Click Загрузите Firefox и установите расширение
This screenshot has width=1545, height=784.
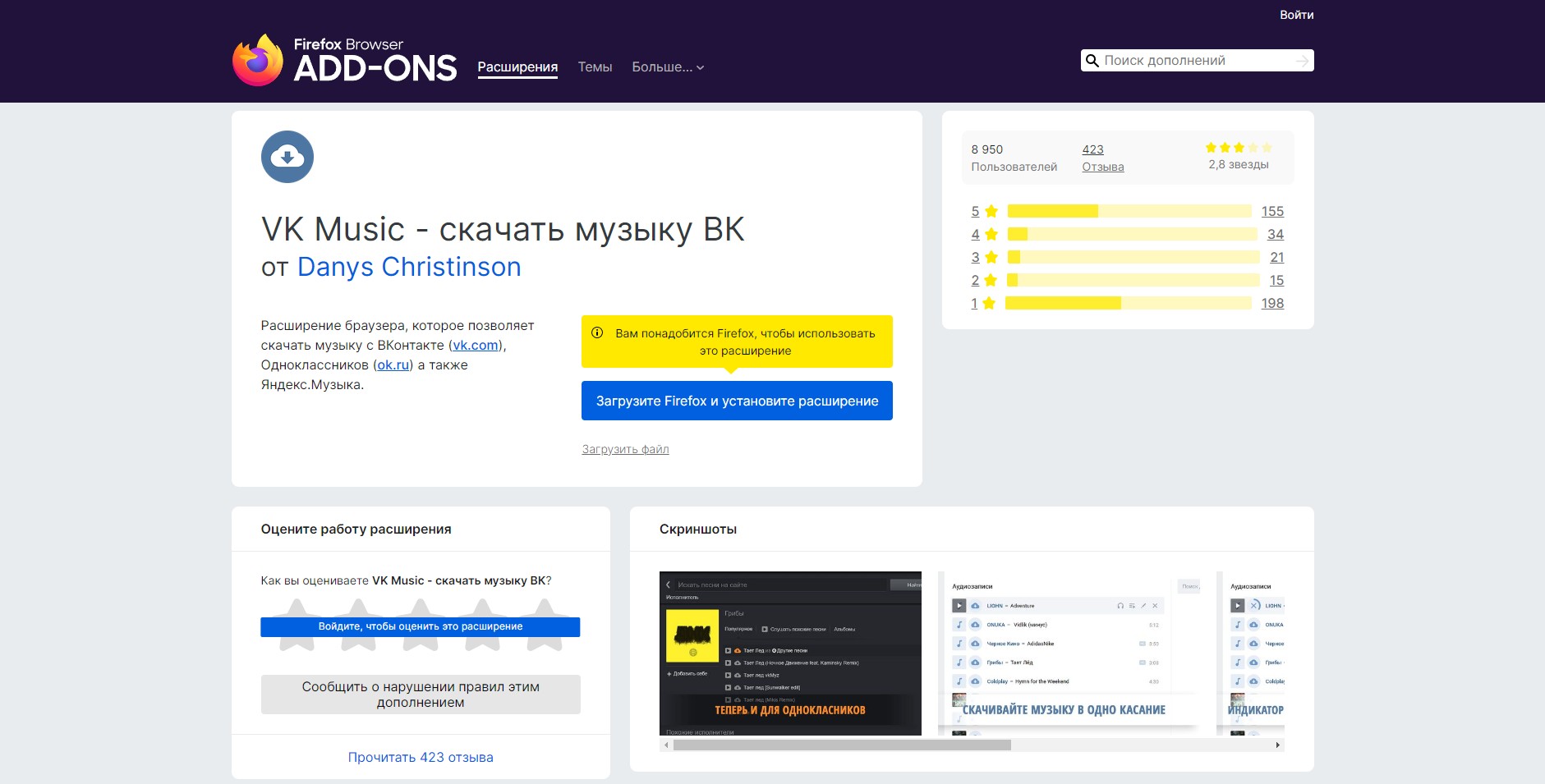point(737,401)
